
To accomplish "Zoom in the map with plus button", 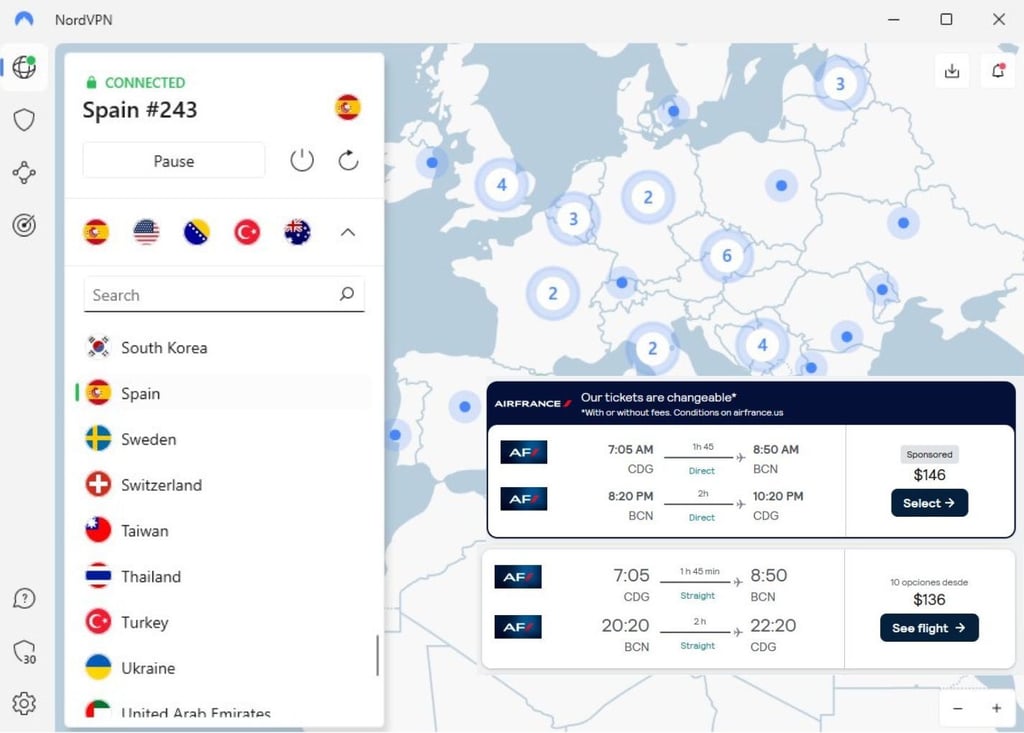I will pyautogui.click(x=997, y=708).
